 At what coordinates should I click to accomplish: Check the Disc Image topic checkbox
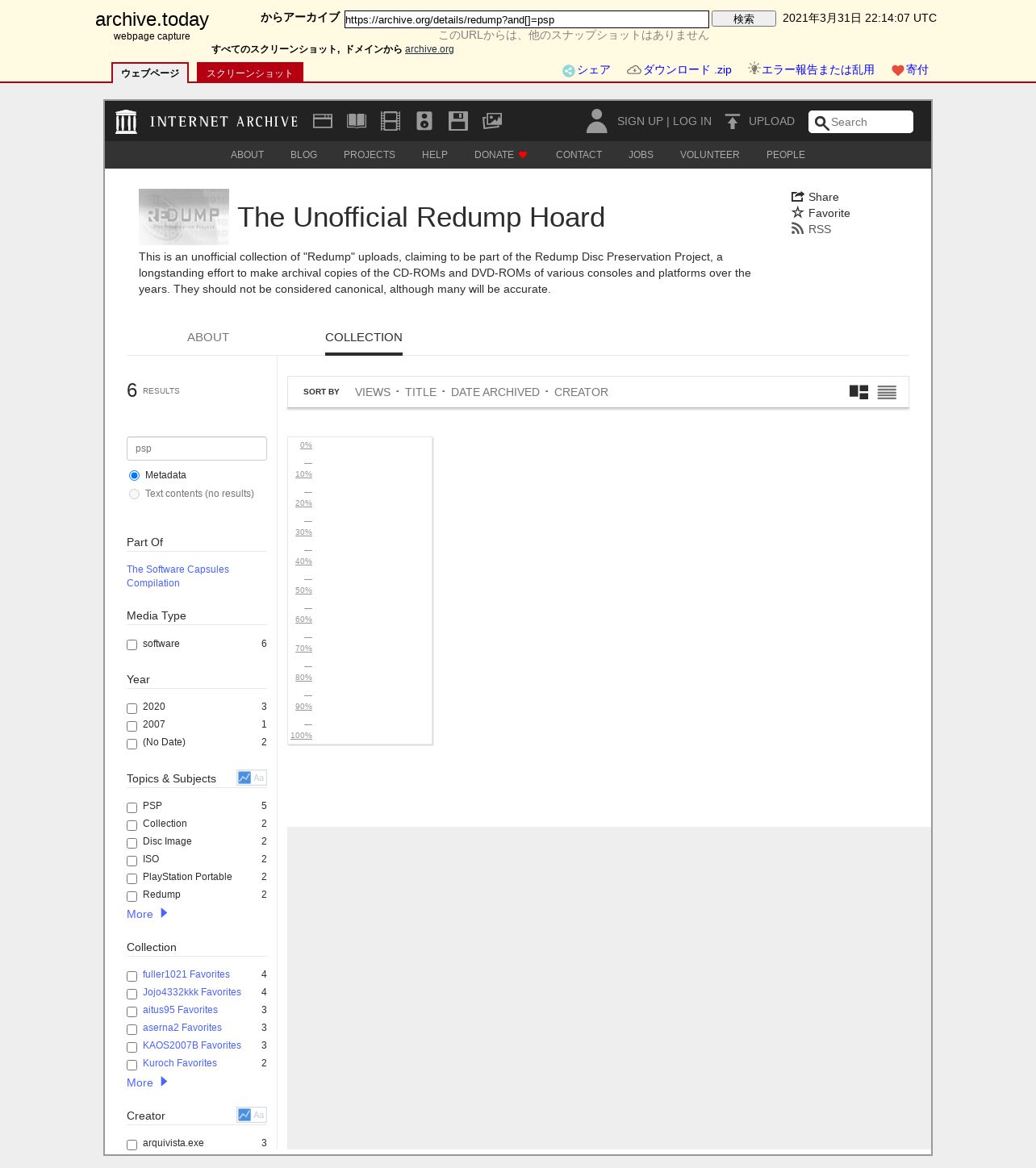click(132, 844)
